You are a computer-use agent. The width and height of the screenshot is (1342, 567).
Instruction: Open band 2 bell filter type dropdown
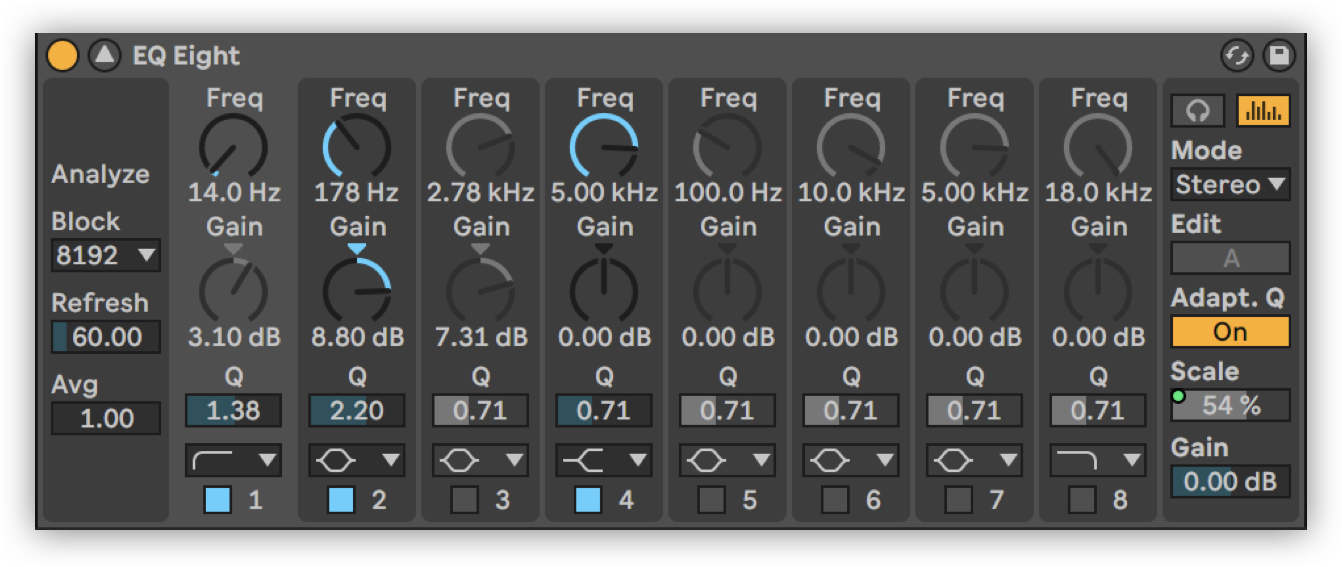(x=357, y=460)
